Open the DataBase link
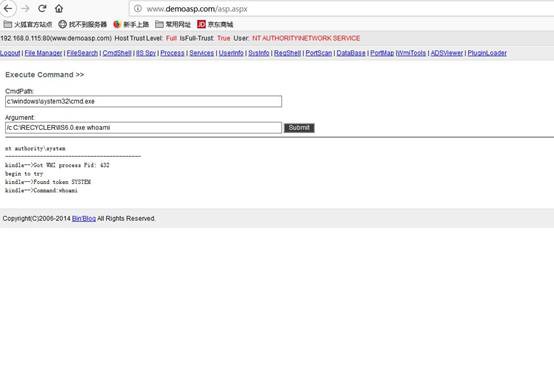The height and width of the screenshot is (382, 554). [x=351, y=53]
